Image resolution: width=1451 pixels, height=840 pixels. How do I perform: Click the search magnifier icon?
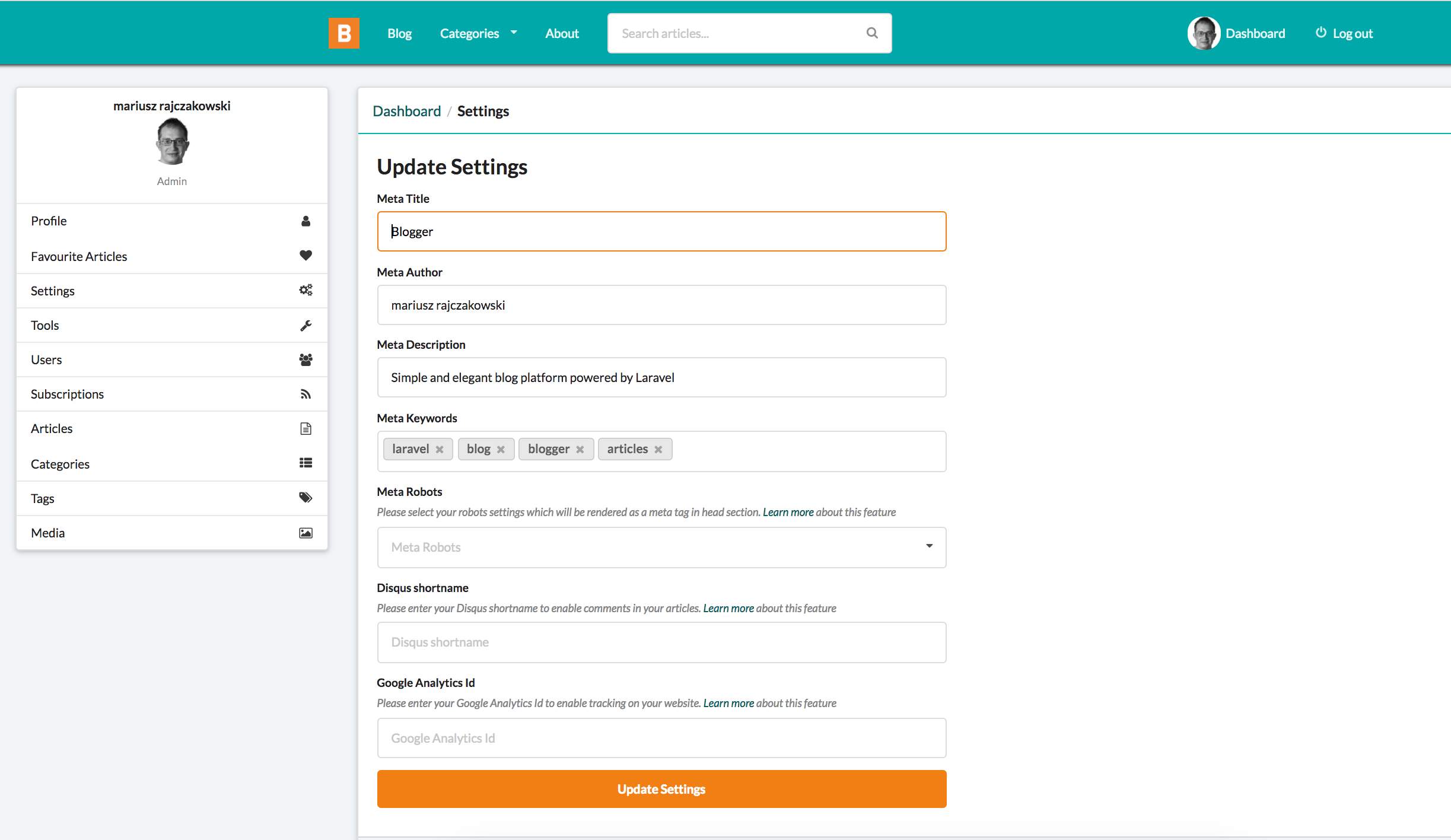[x=871, y=33]
